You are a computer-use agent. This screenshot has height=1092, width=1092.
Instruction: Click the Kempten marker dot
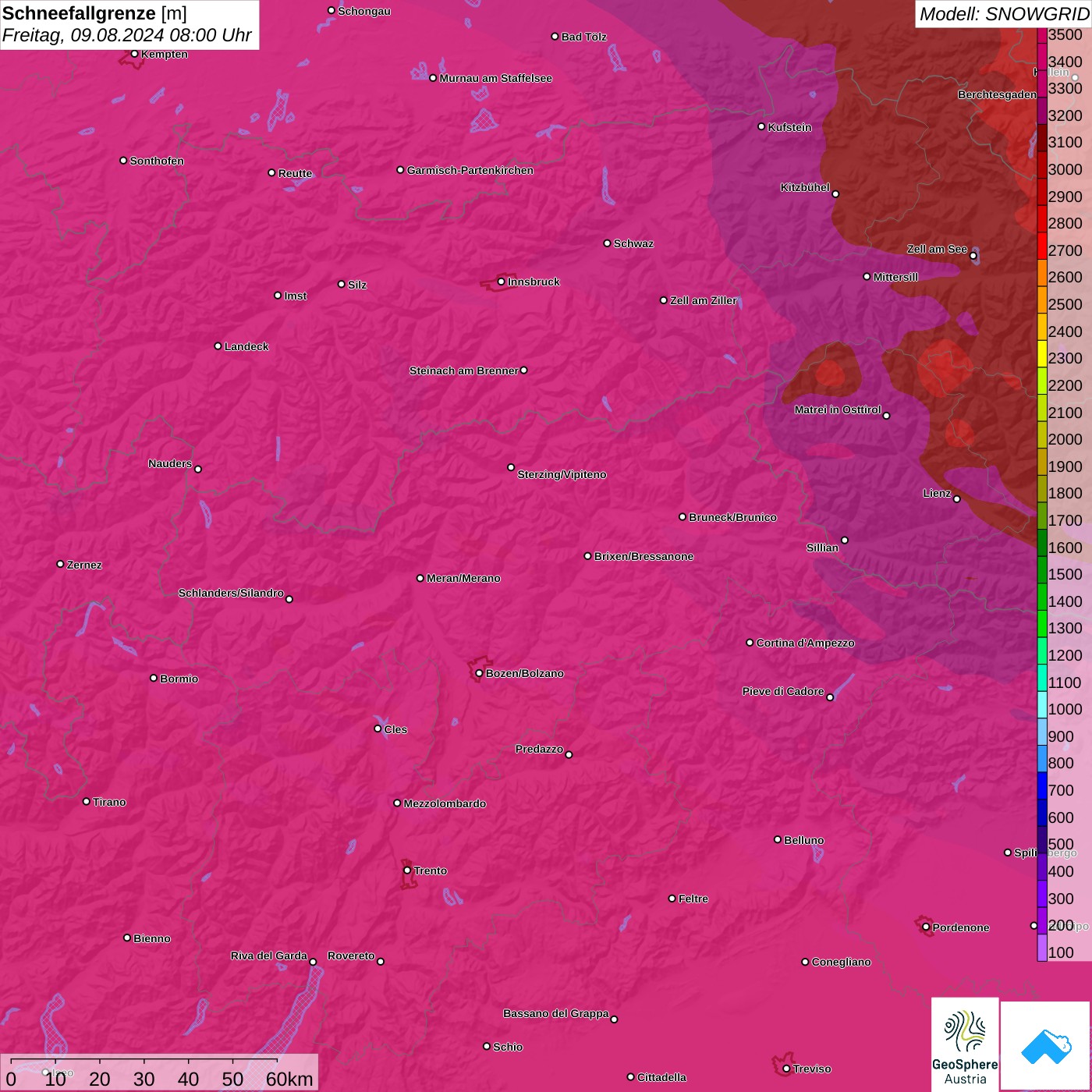point(134,54)
